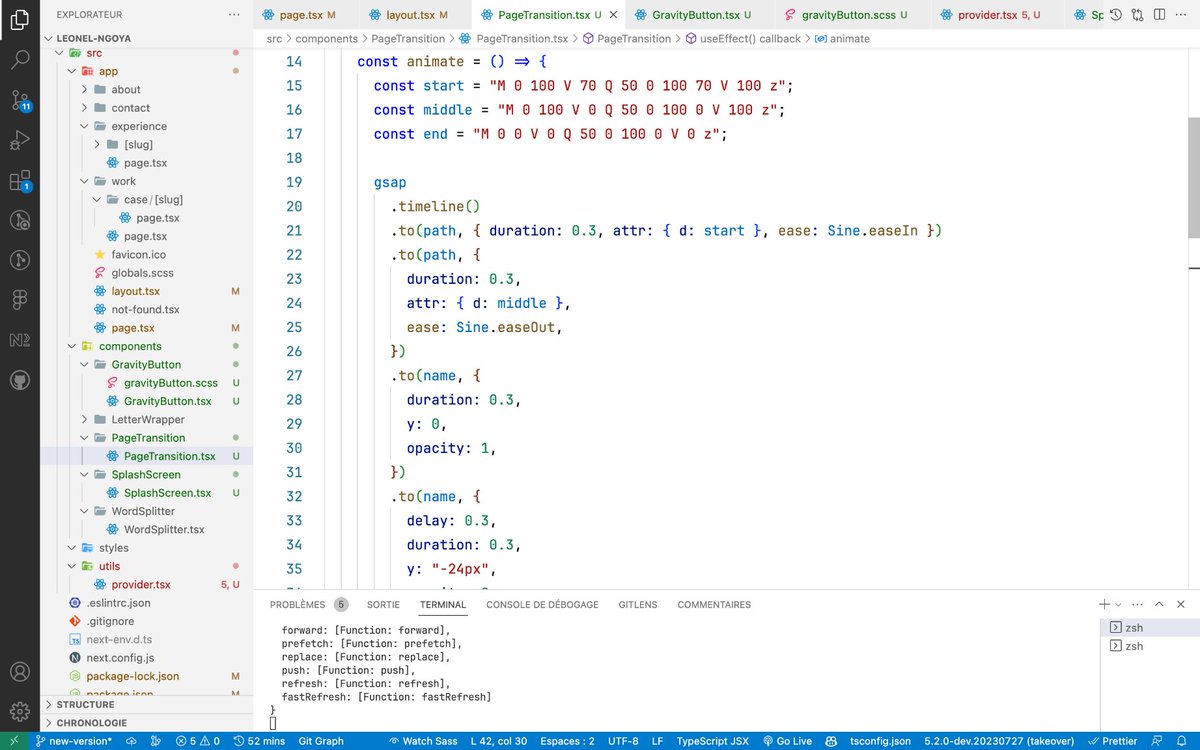Open terminal panel more actions ellipsis
The image size is (1200, 750).
tap(1136, 604)
